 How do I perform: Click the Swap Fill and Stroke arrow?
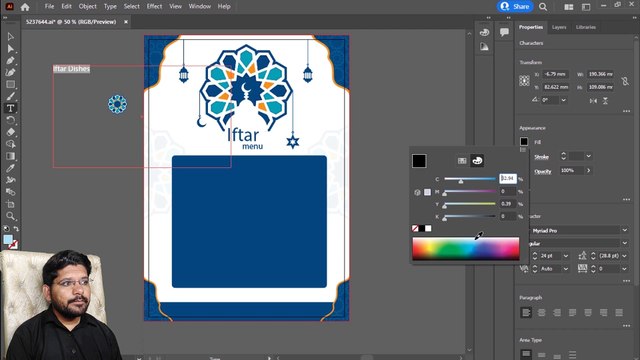[16, 229]
